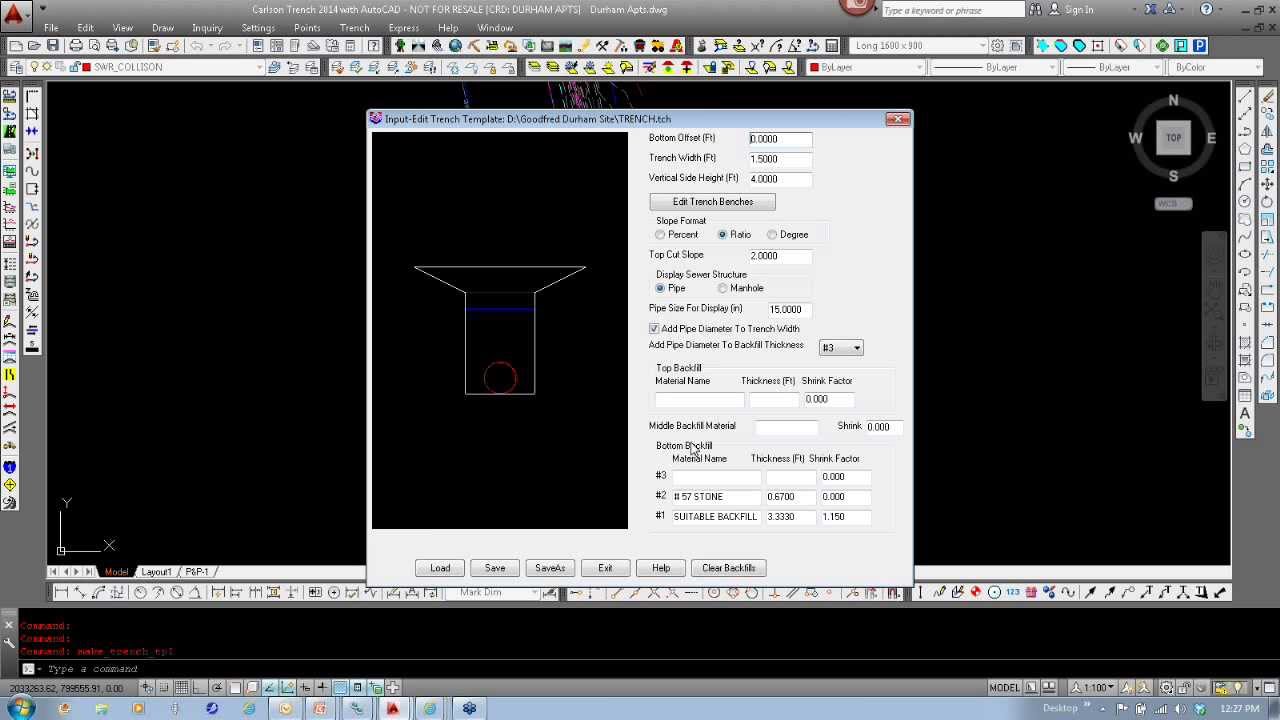Click the SaveAs button
The height and width of the screenshot is (720, 1280).
coord(550,568)
